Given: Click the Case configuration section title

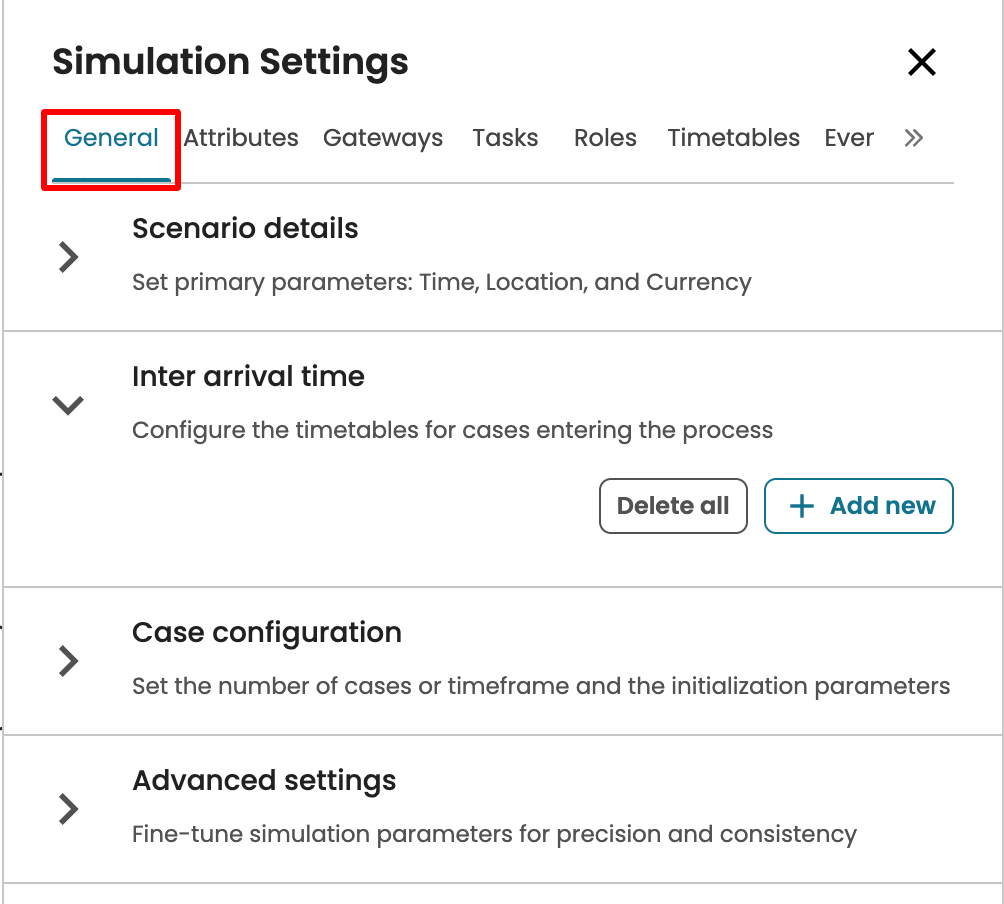Looking at the screenshot, I should [x=267, y=632].
